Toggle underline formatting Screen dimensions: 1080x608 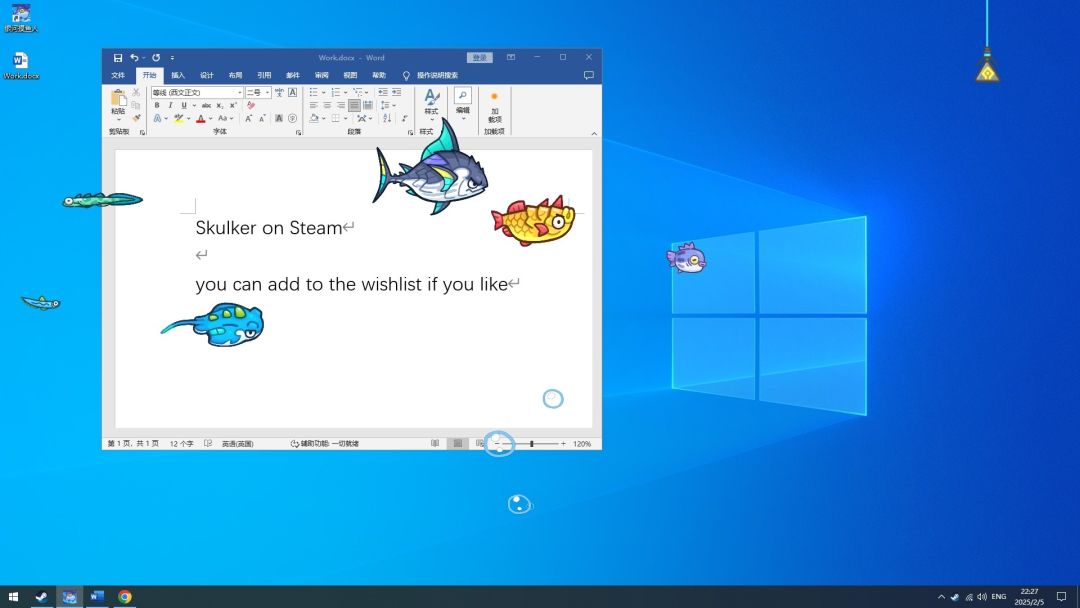(x=184, y=105)
